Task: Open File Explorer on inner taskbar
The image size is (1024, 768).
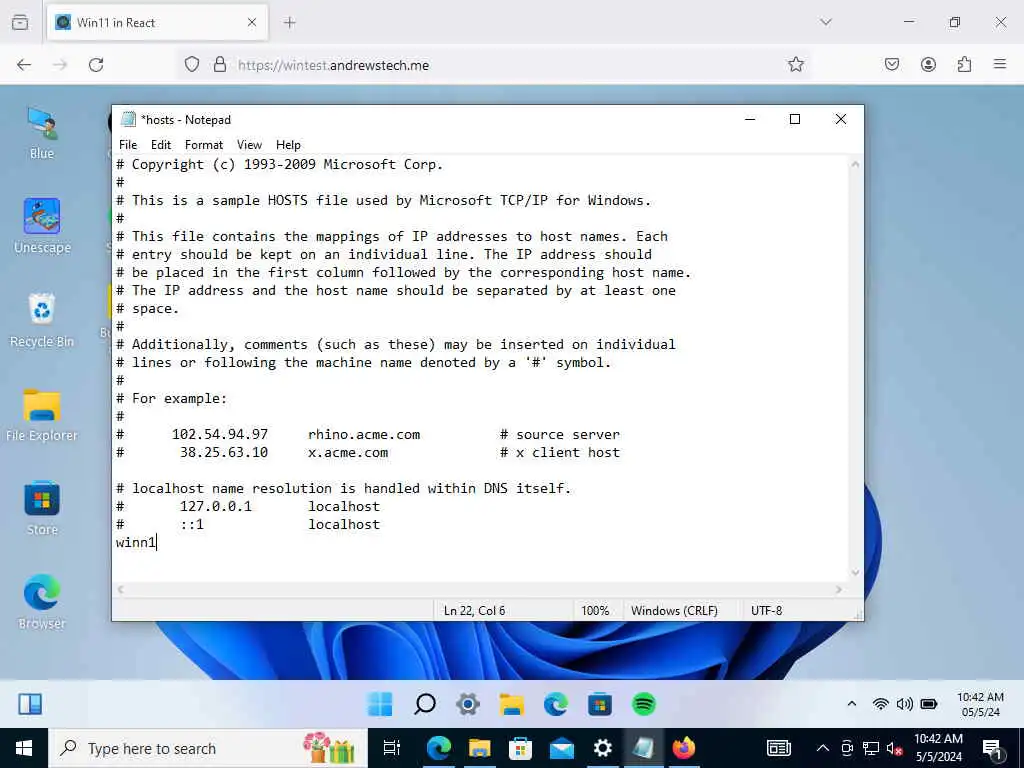Action: 512,704
